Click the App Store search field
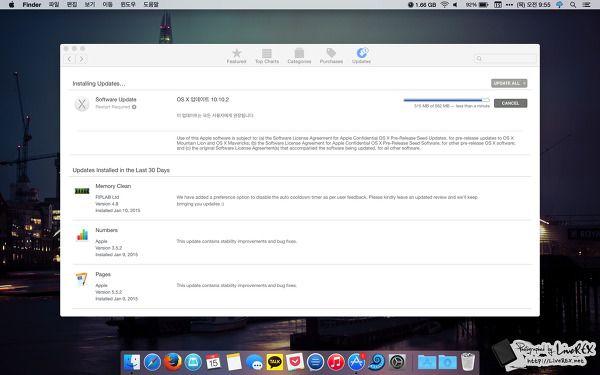600x375 pixels. [505, 59]
